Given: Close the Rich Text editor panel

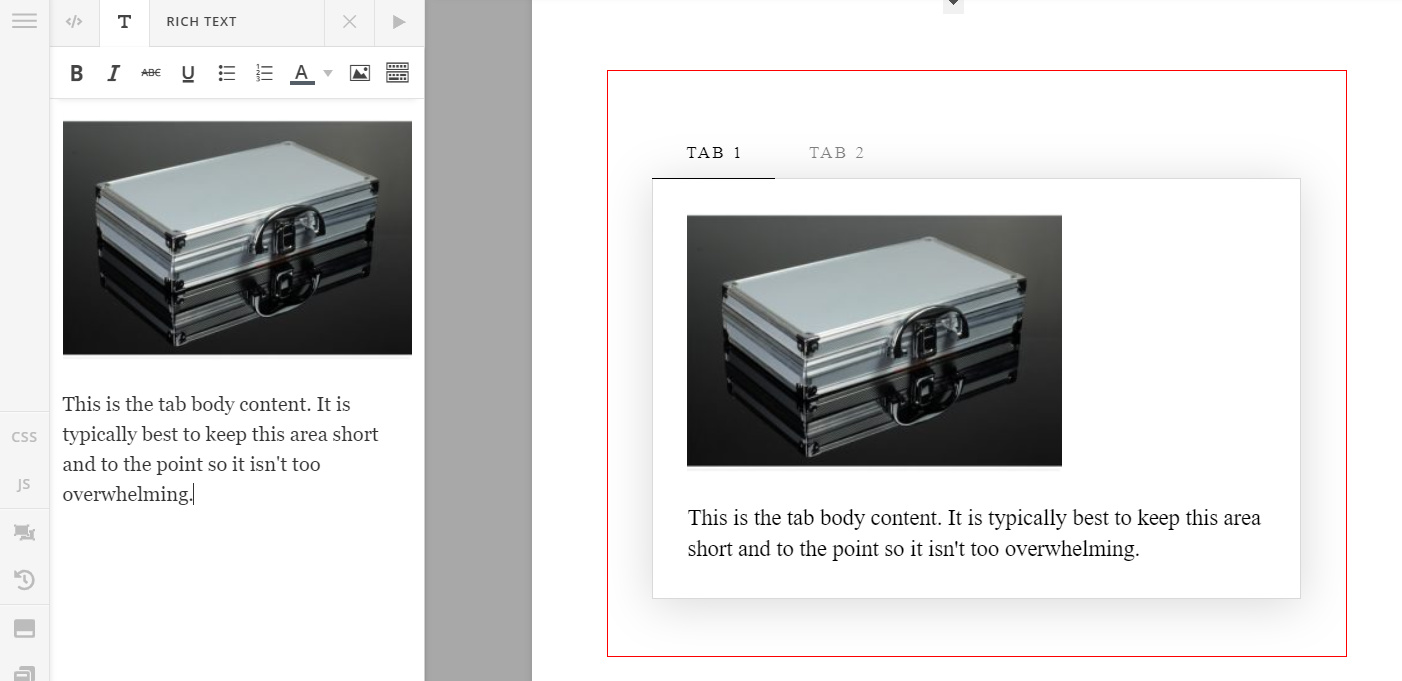Looking at the screenshot, I should click(x=349, y=22).
